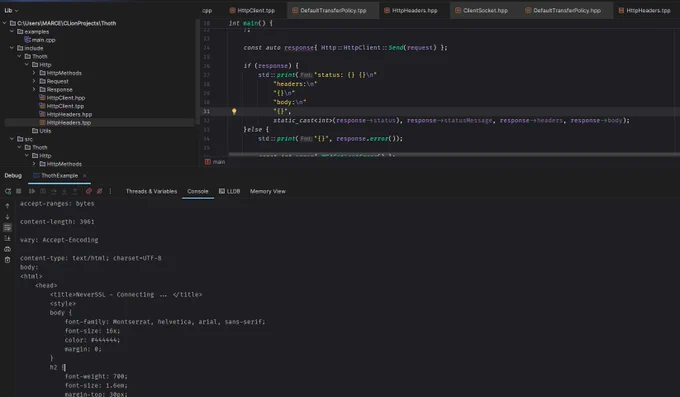Viewport: 680px width, 397px height.
Task: Click the response variable on line 24
Action: pos(299,48)
